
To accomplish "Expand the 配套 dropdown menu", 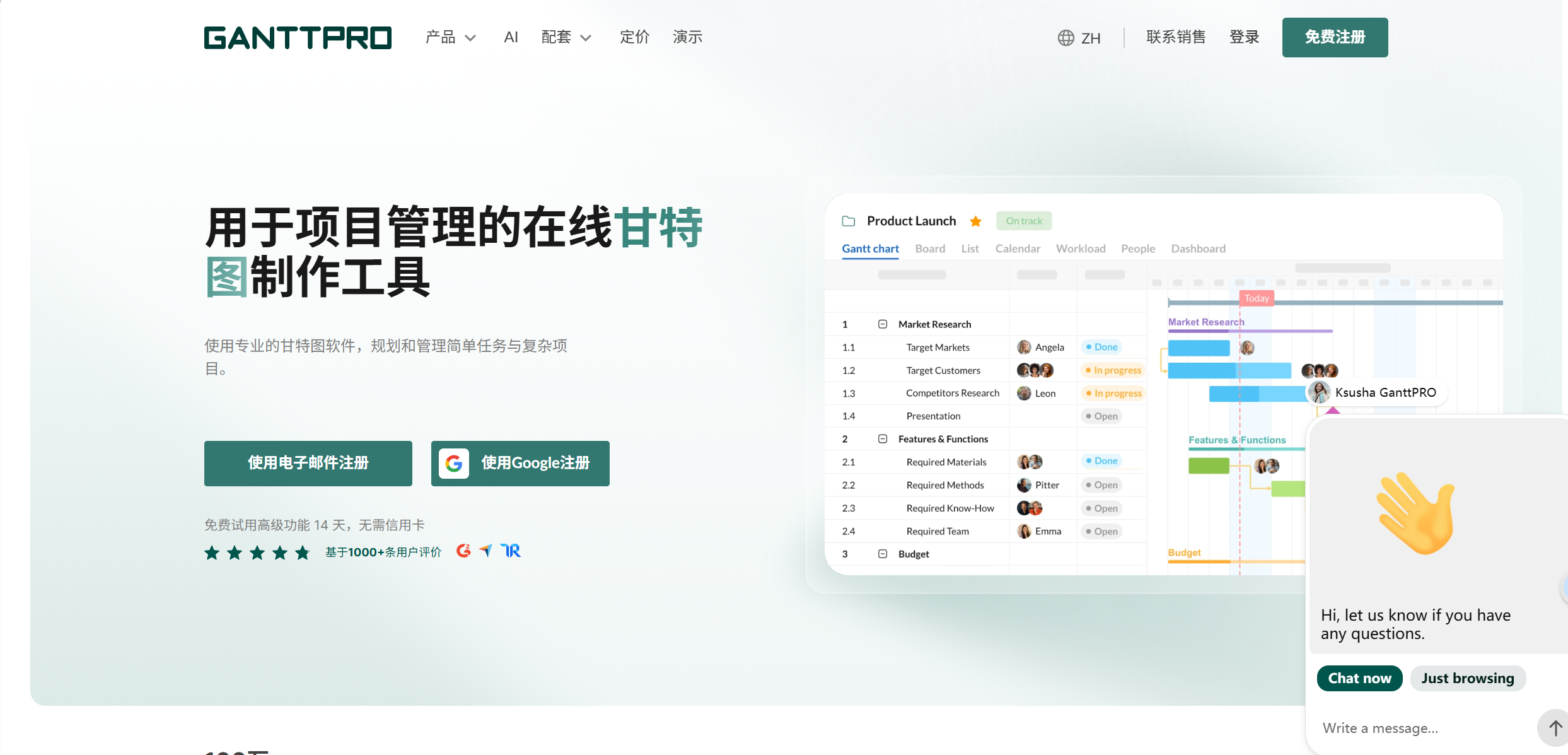I will click(x=566, y=37).
